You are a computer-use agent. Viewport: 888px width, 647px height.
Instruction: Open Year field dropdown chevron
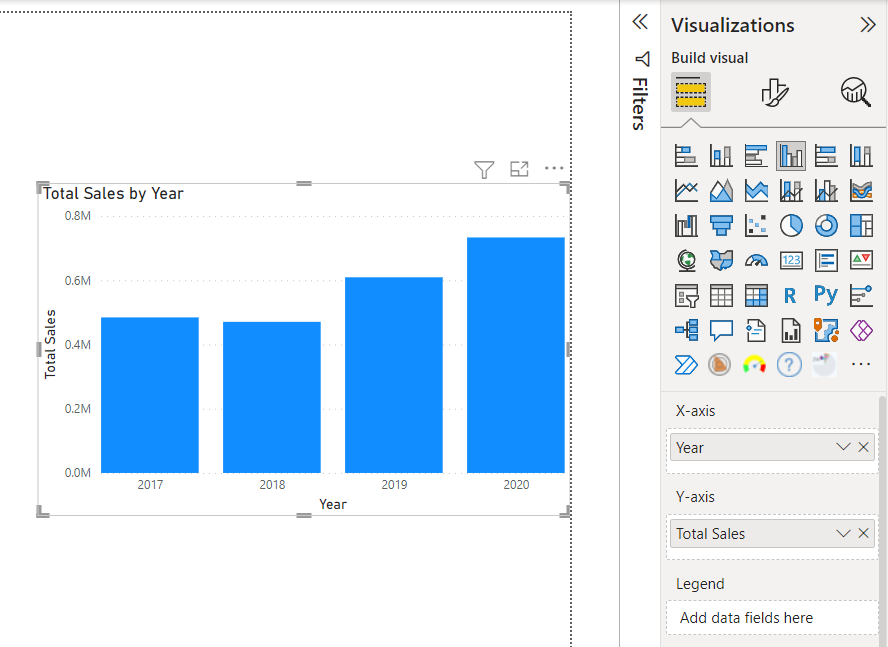coord(843,447)
